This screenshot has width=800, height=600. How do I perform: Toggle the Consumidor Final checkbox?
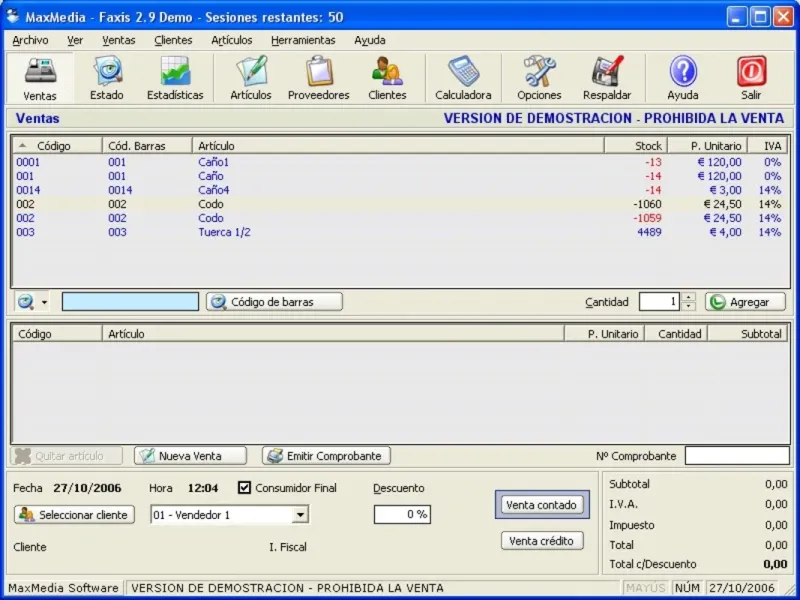[x=244, y=488]
